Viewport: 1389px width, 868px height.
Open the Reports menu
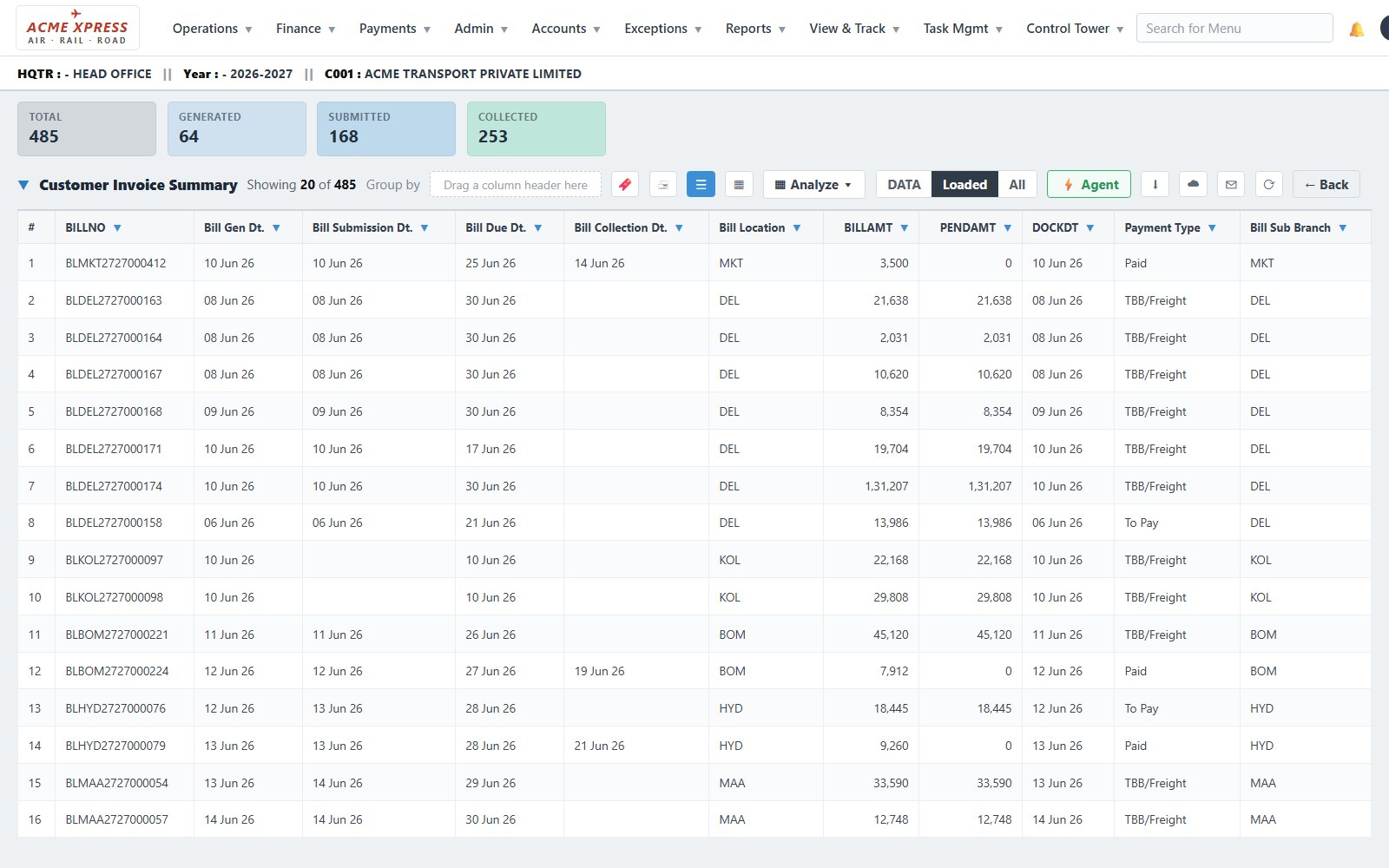tap(755, 29)
